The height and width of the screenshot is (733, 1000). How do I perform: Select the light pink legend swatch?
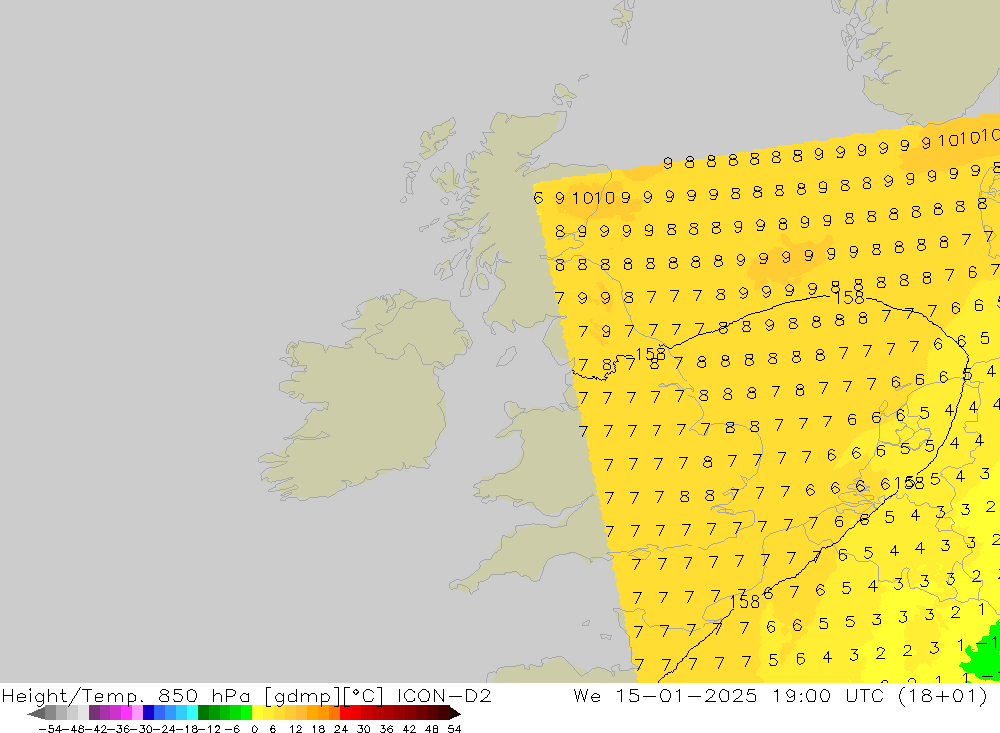point(137,713)
